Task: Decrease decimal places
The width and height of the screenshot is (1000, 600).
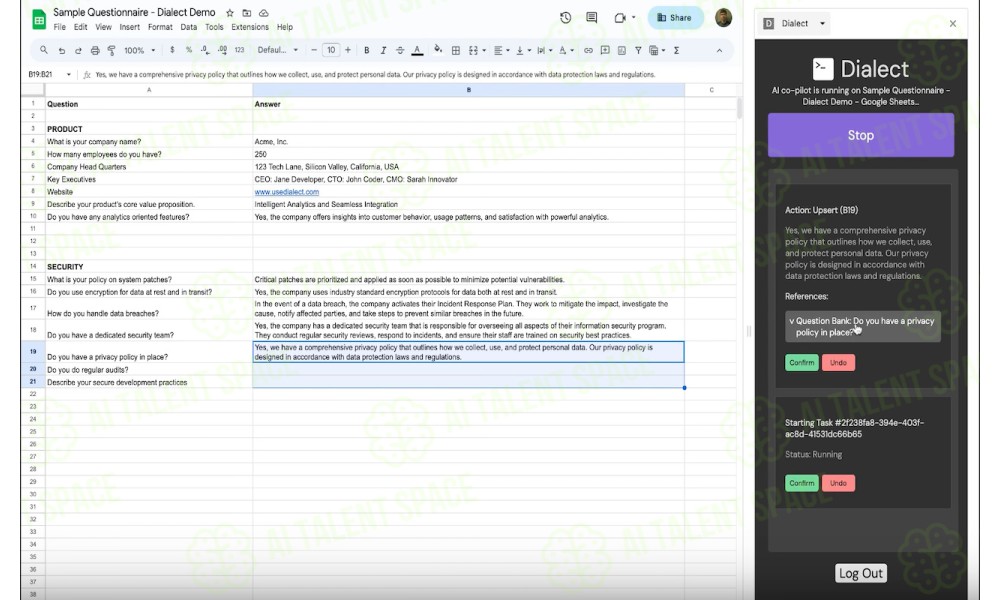Action: pos(205,50)
